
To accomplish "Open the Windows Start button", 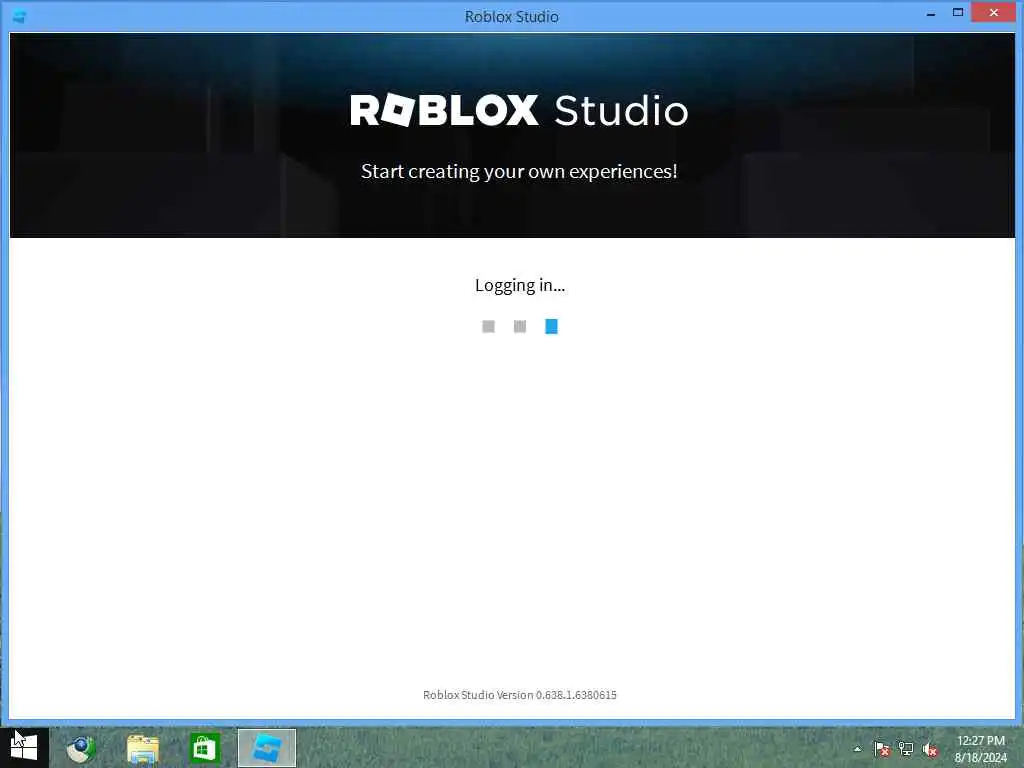I will (24, 748).
